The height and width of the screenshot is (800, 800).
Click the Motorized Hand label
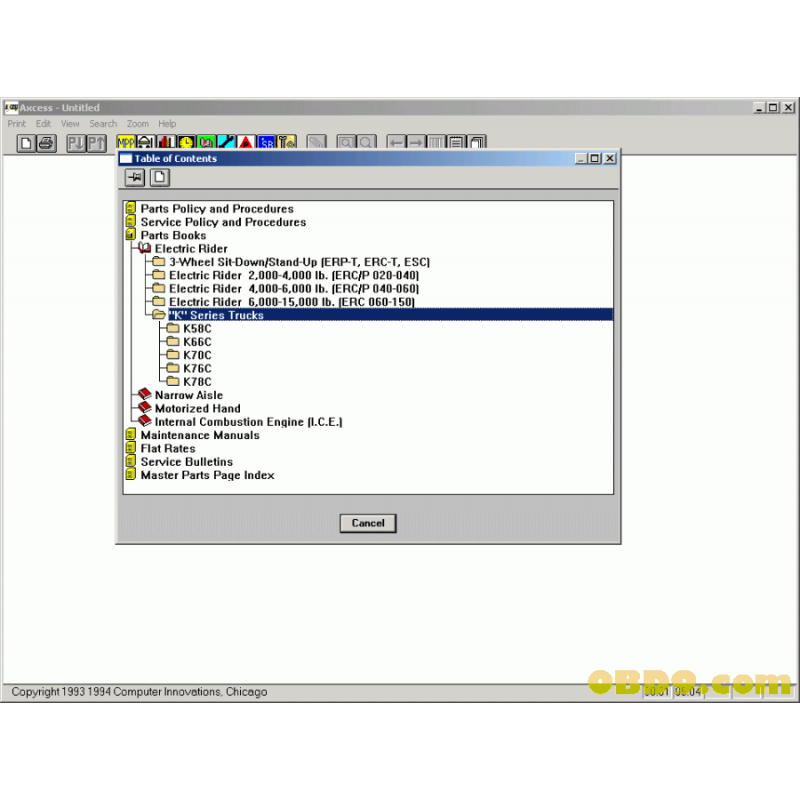[197, 408]
